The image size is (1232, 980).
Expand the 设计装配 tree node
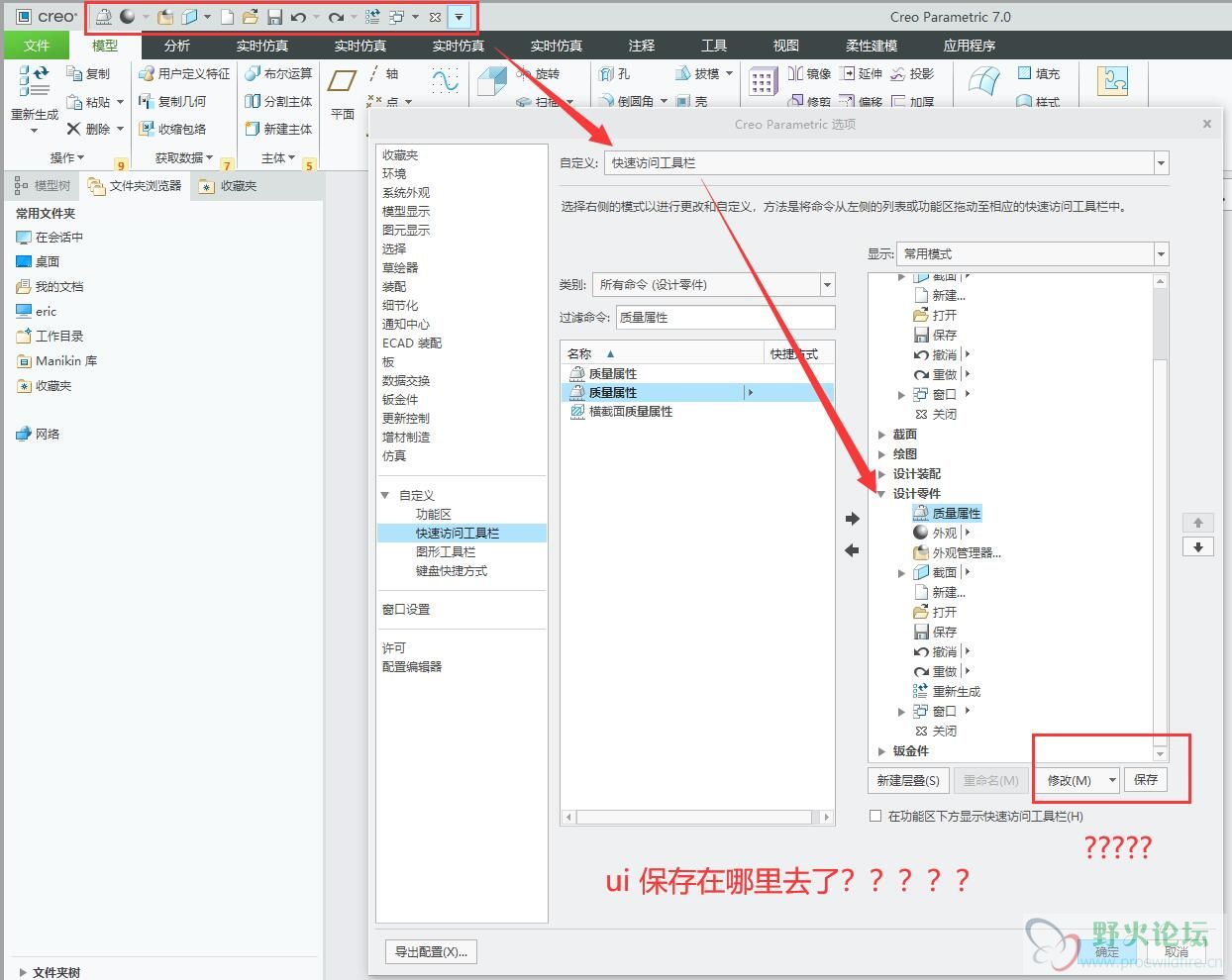[881, 474]
